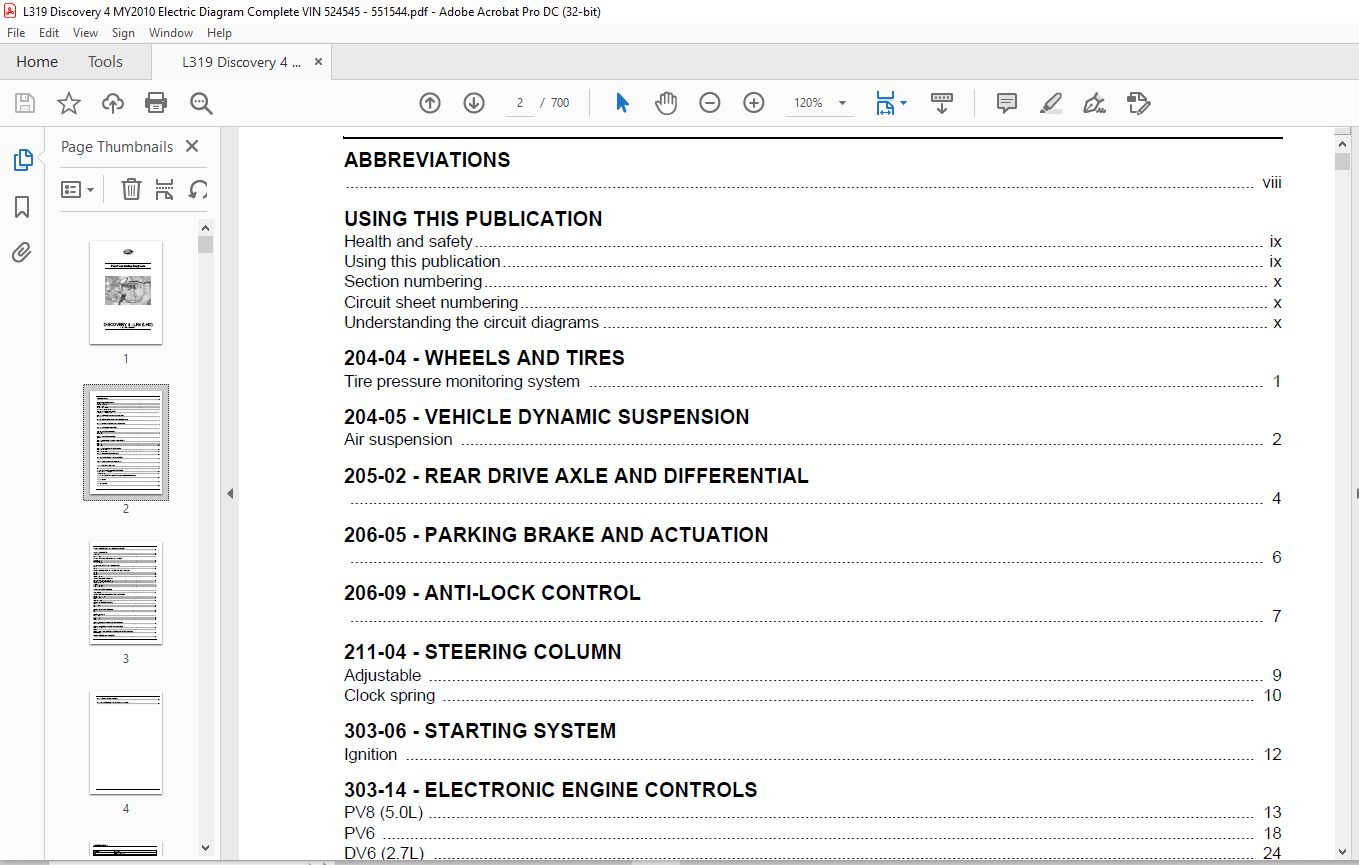Select page 1 thumbnail
Image resolution: width=1359 pixels, height=865 pixels.
coord(126,292)
